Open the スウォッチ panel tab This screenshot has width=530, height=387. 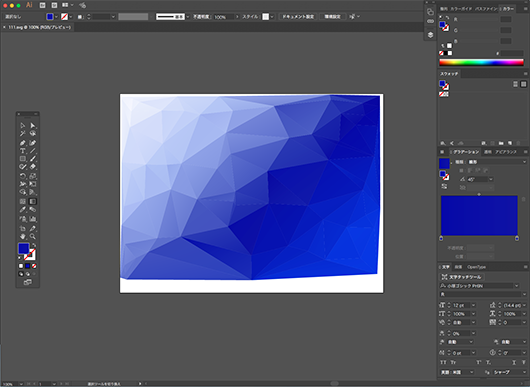click(x=449, y=74)
